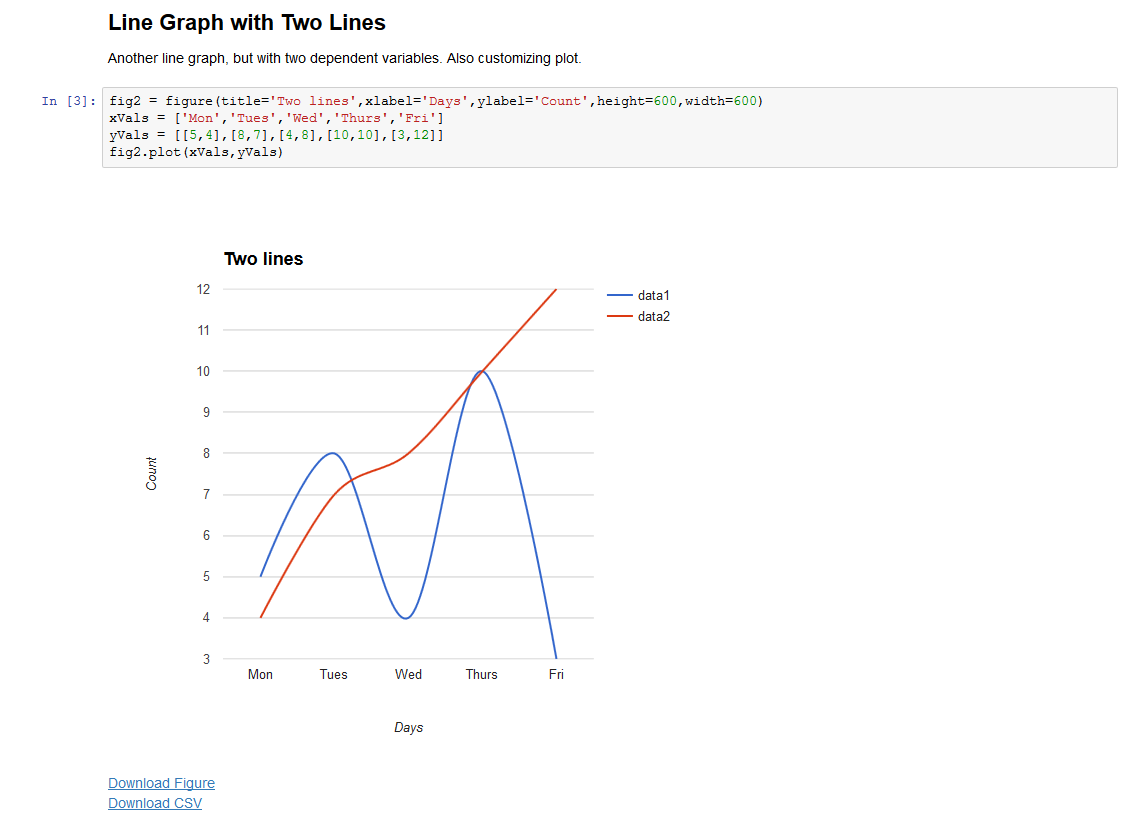Click the blue line peak at Thurs
The height and width of the screenshot is (820, 1137).
point(481,371)
